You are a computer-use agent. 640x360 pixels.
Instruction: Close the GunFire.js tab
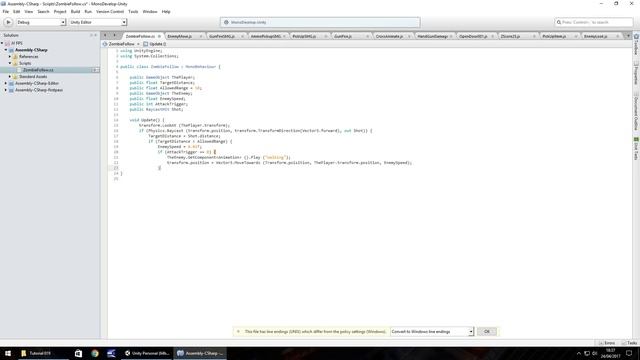[367, 36]
